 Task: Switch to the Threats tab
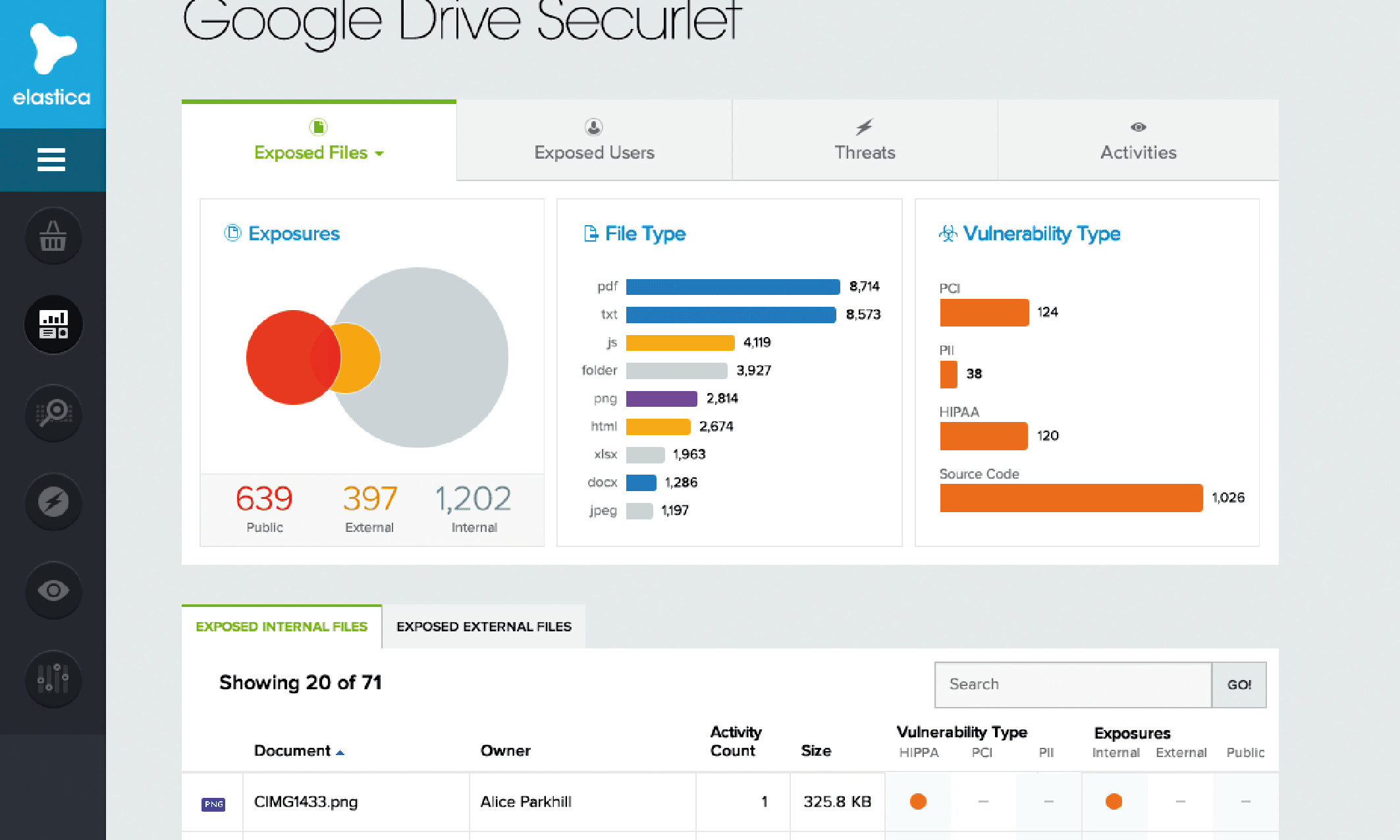865,140
